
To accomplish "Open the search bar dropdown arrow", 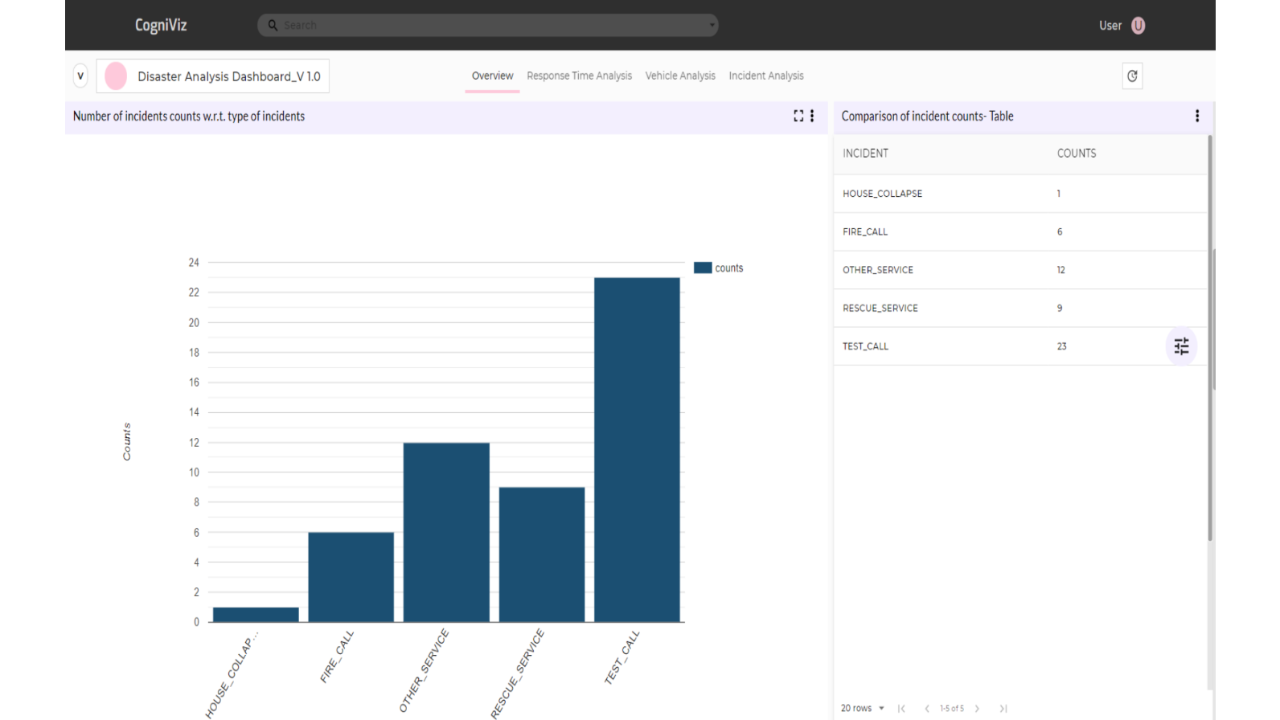I will click(x=711, y=25).
